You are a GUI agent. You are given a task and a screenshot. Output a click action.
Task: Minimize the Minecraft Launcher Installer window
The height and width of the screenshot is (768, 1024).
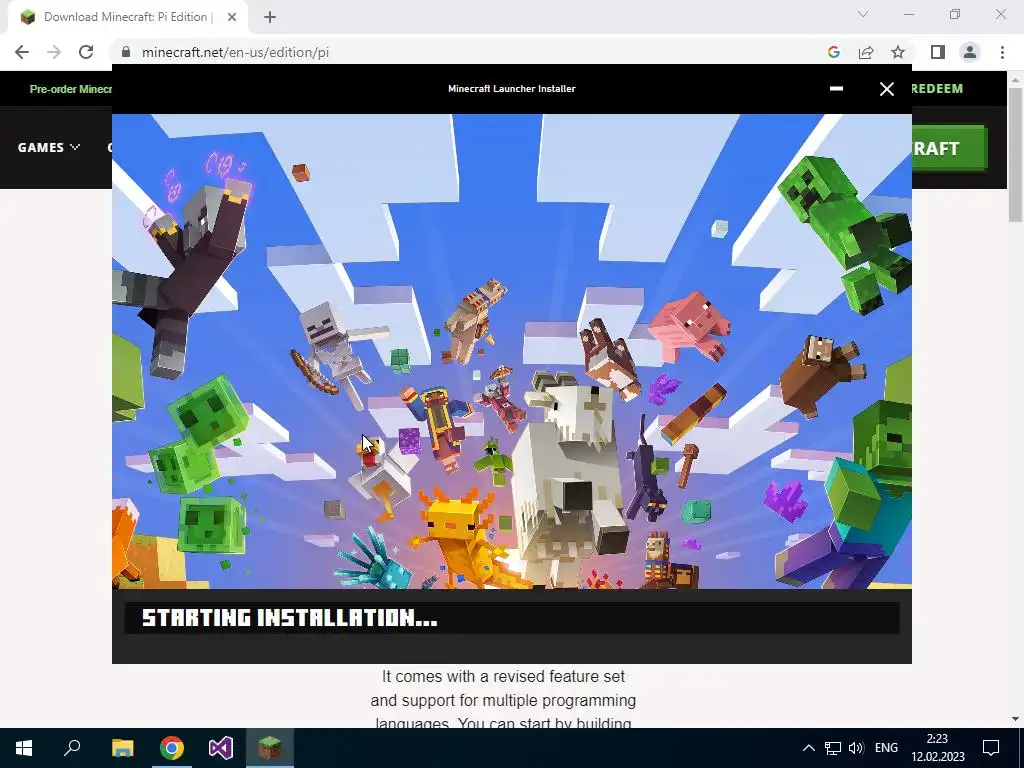point(836,88)
